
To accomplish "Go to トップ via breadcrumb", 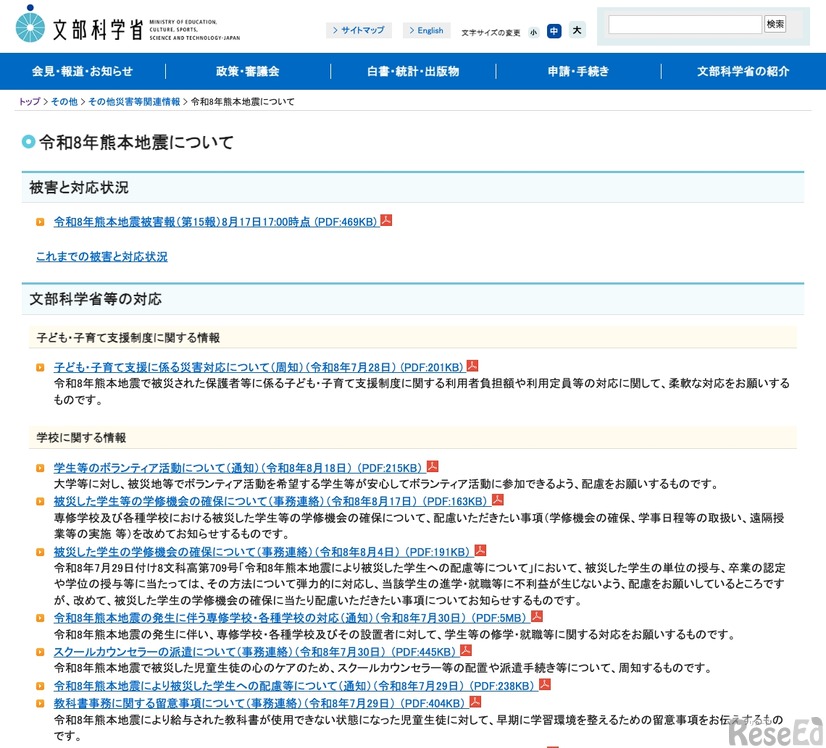I will pos(29,102).
